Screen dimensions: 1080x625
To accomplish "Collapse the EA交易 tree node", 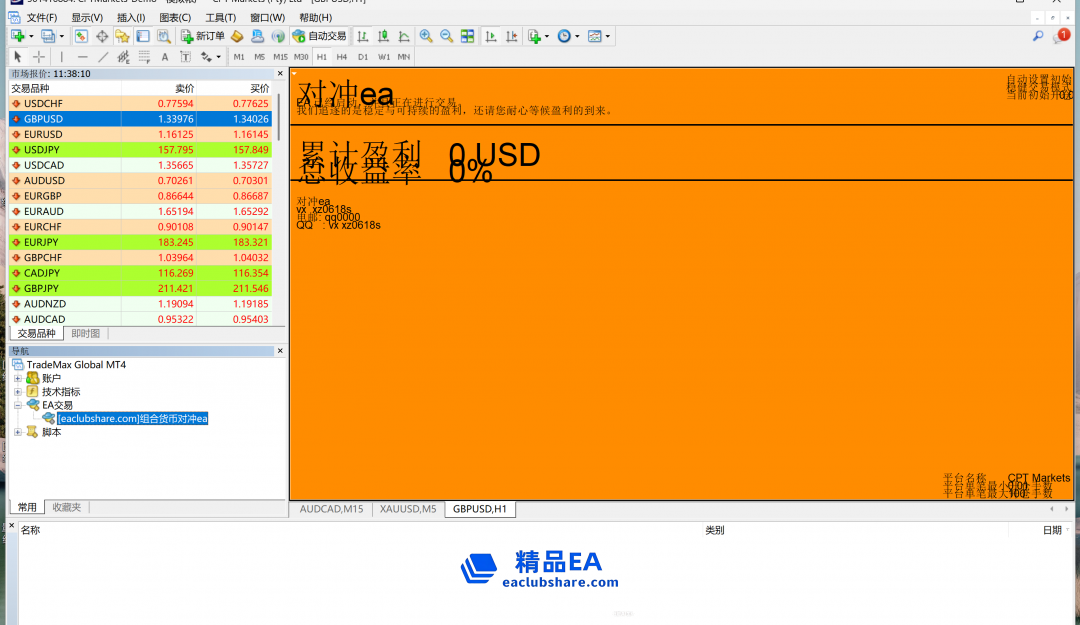I will pyautogui.click(x=17, y=405).
